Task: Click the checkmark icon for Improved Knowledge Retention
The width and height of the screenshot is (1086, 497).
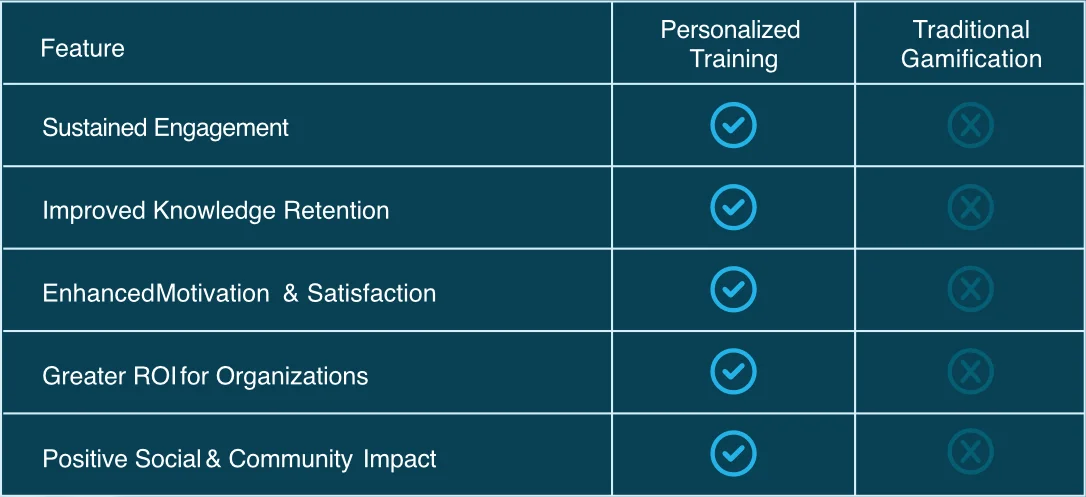Action: coord(733,208)
